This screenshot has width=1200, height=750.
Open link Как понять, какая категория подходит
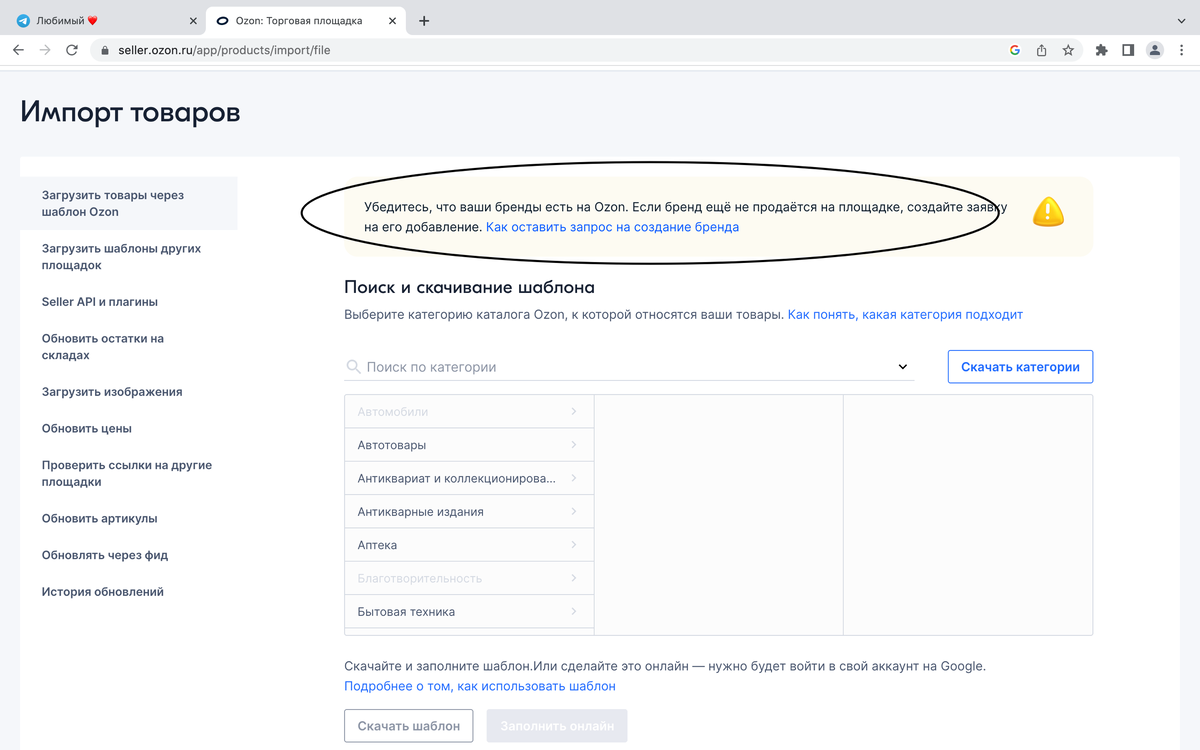click(905, 314)
